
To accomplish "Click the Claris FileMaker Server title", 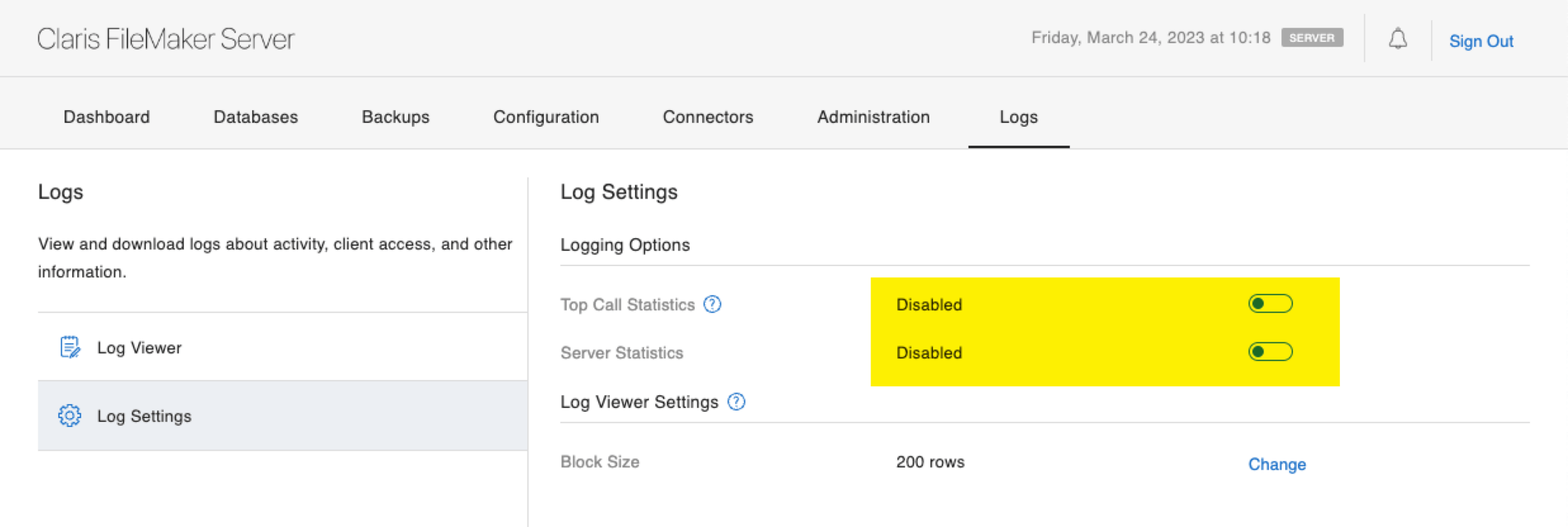I will point(166,39).
